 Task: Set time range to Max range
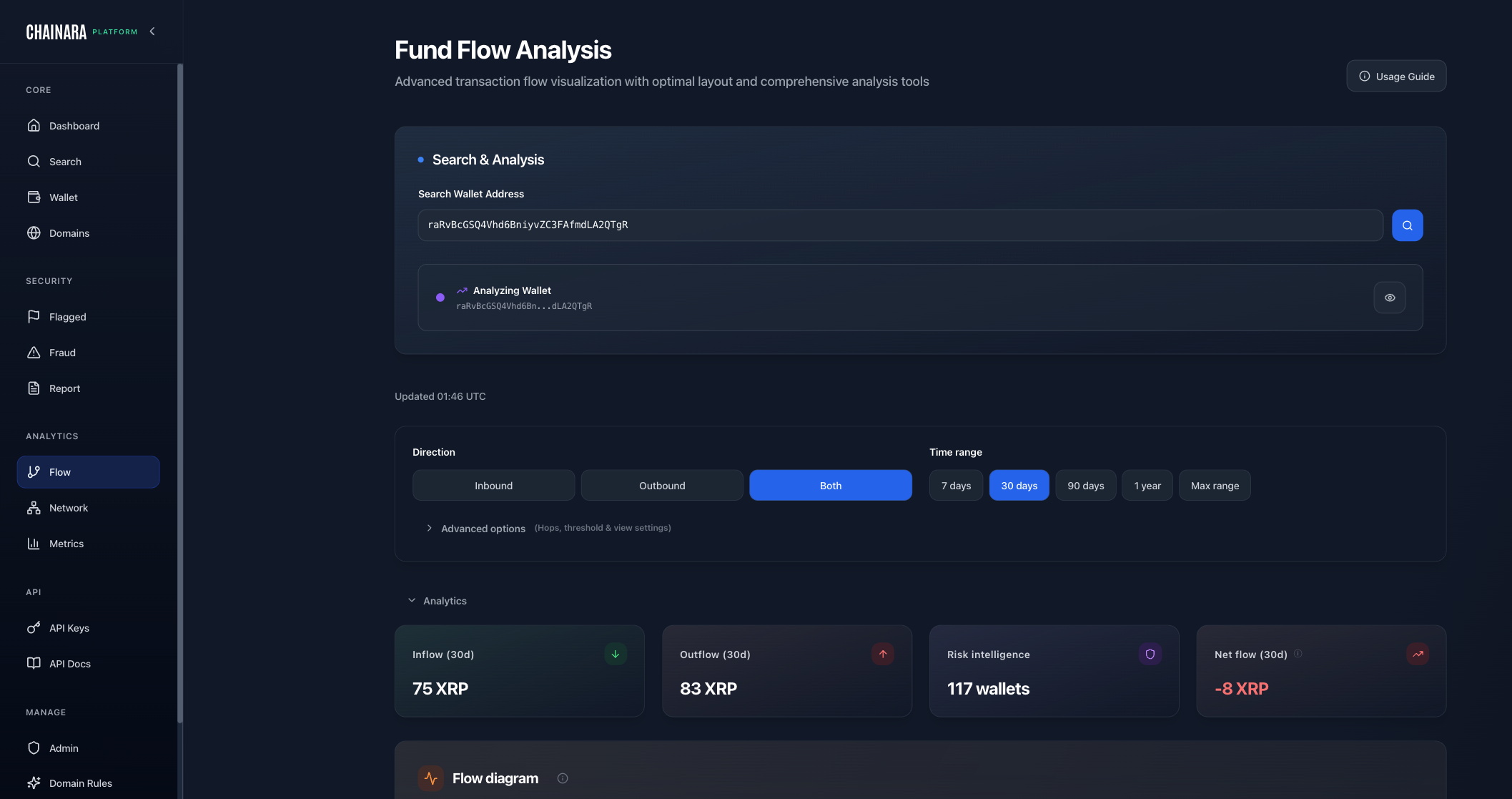click(1215, 486)
